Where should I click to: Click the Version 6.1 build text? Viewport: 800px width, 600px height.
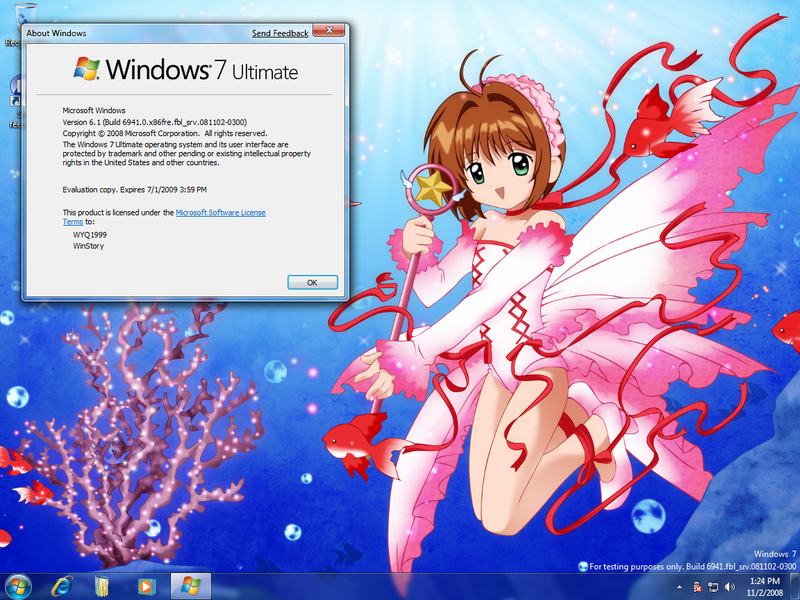[155, 122]
